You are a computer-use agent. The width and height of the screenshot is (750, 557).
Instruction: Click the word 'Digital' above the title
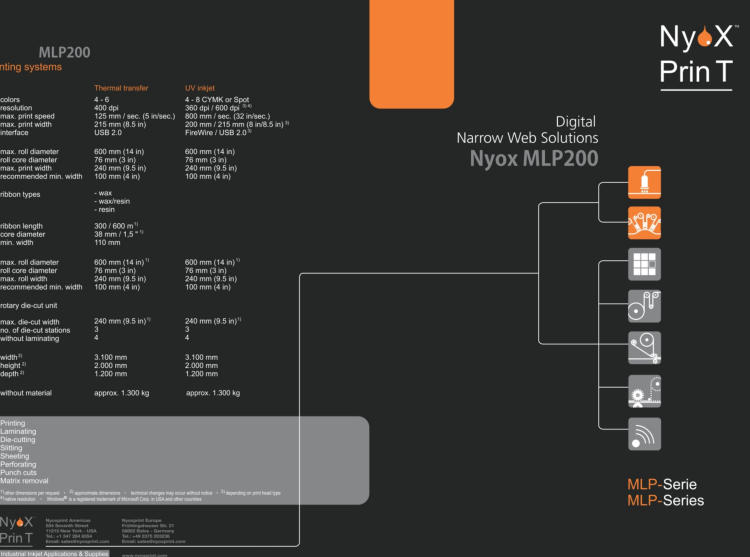click(x=575, y=121)
